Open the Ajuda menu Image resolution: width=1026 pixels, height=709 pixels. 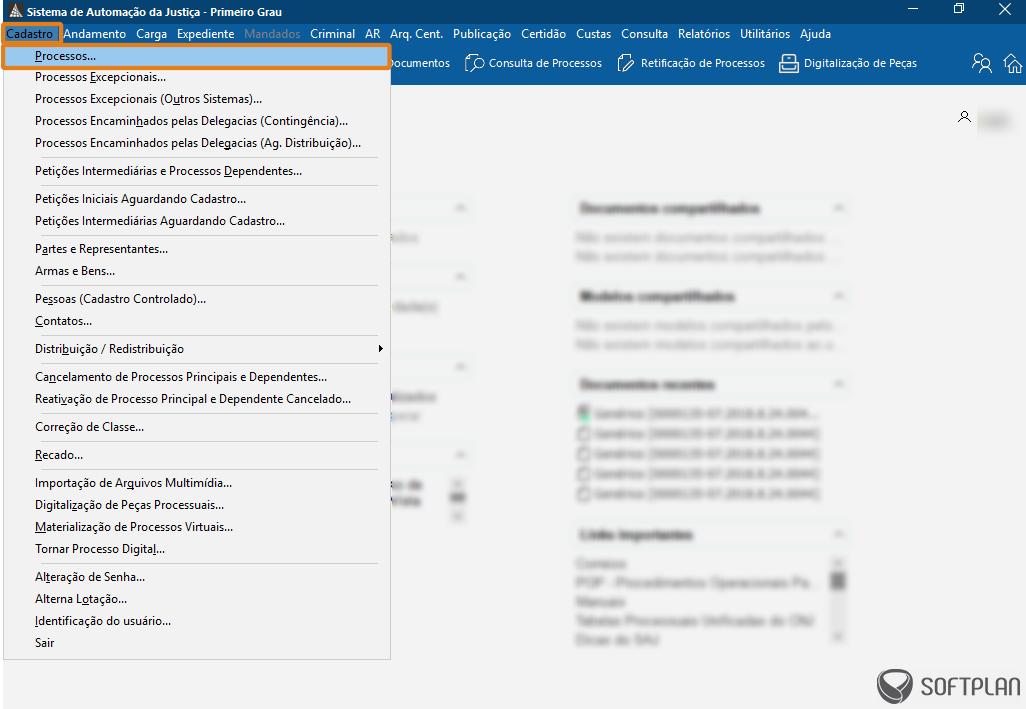click(815, 34)
